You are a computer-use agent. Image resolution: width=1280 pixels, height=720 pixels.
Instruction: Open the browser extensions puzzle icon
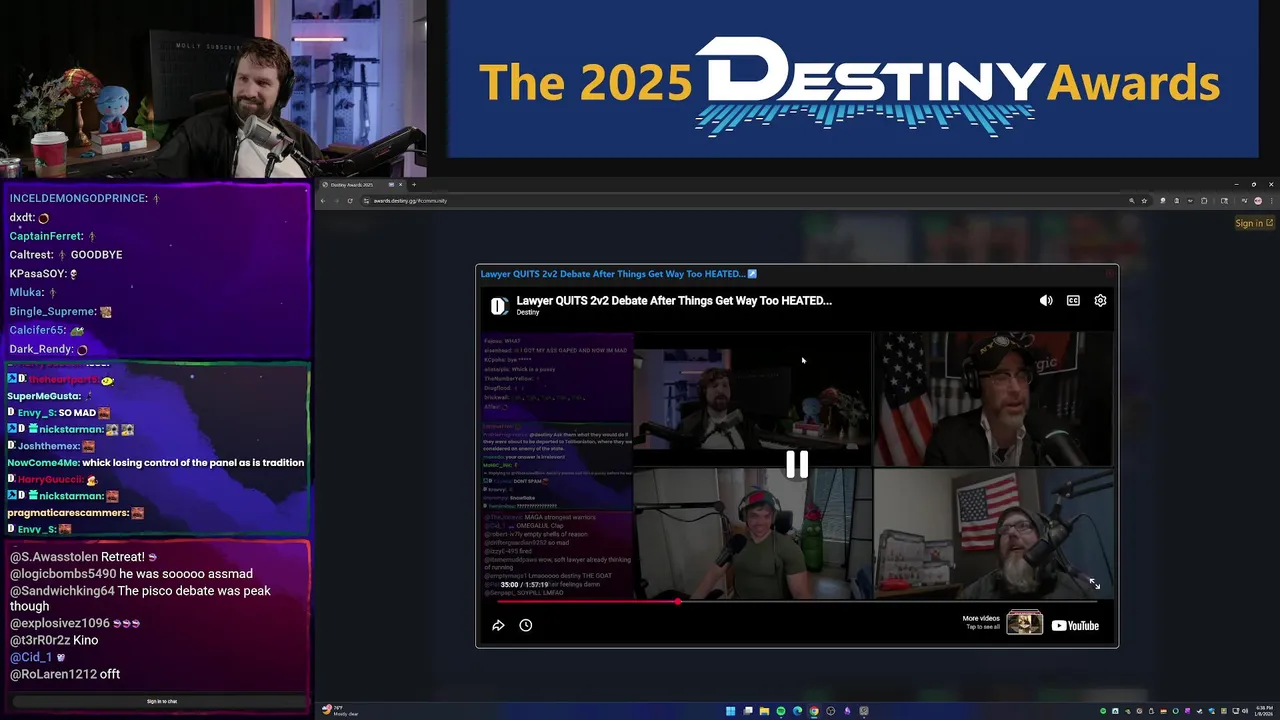1204,201
